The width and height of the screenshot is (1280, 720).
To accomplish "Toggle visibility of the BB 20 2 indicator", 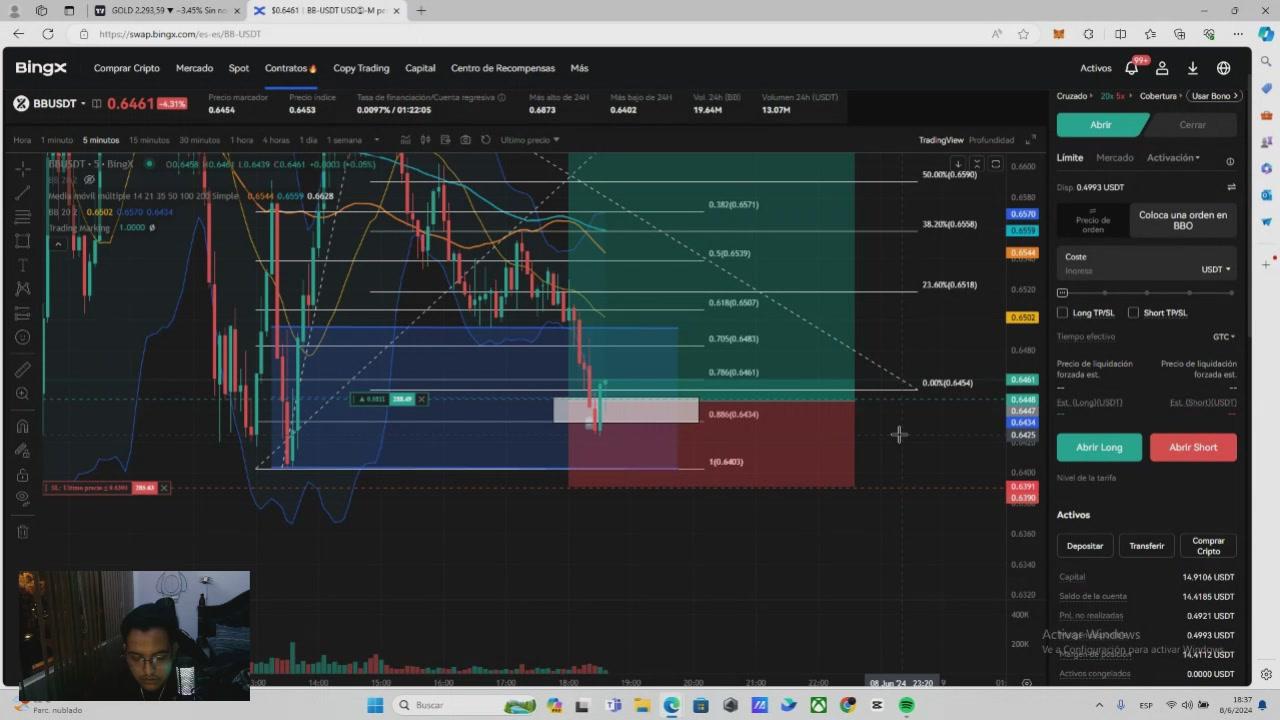I will [88, 180].
